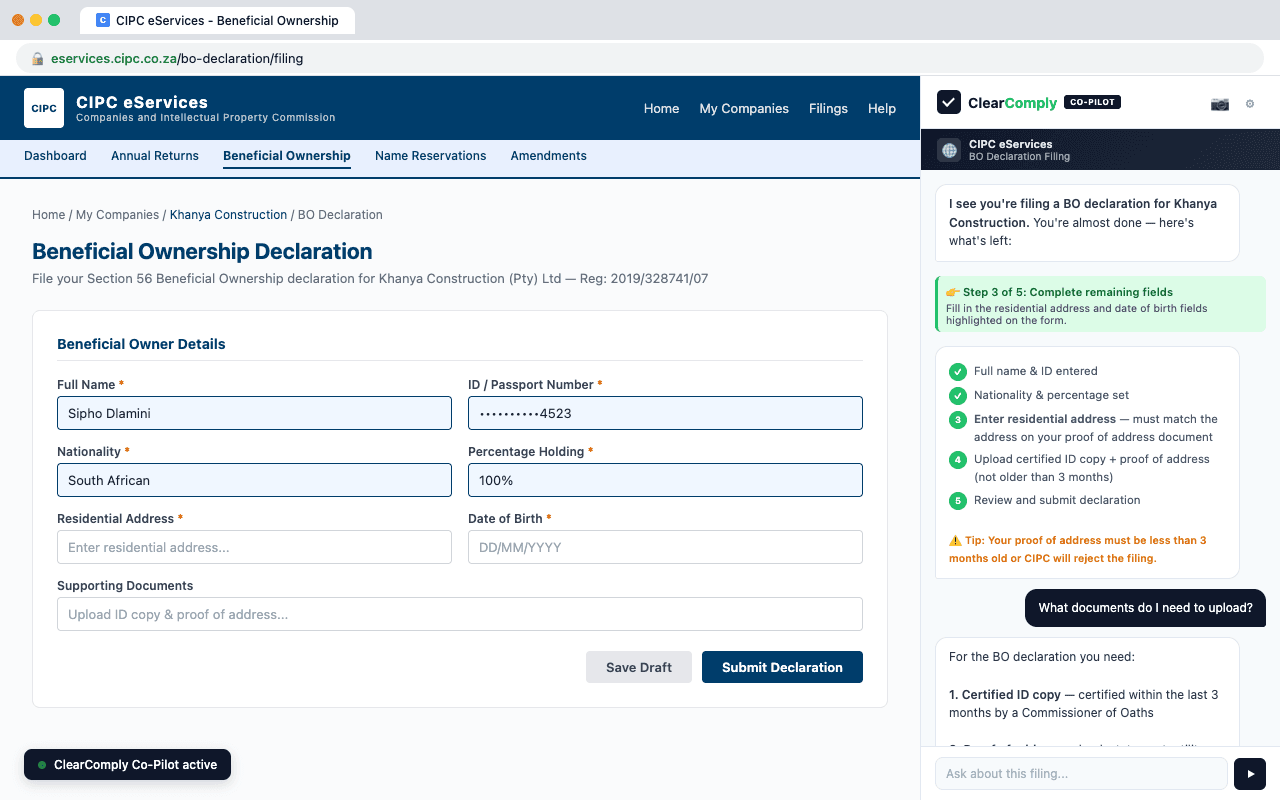Switch to the Name Reservations tab
1280x800 pixels.
click(x=431, y=156)
